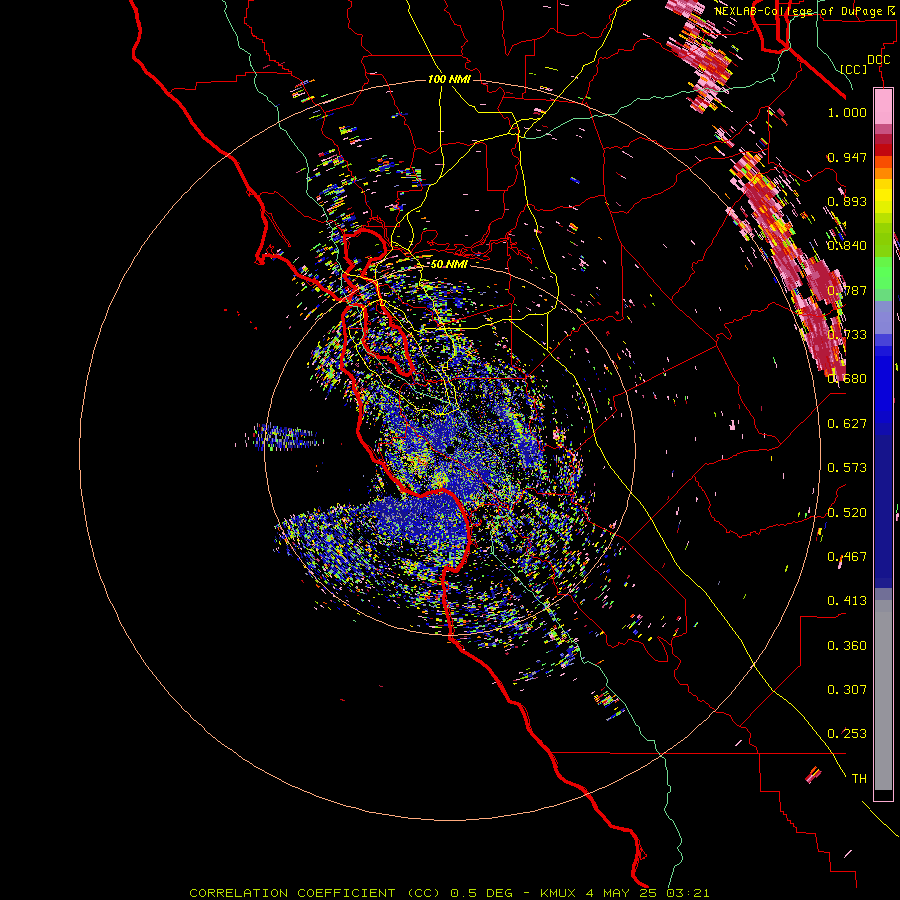Select the 0.627 legend value
Image resolution: width=900 pixels, height=900 pixels.
click(847, 424)
